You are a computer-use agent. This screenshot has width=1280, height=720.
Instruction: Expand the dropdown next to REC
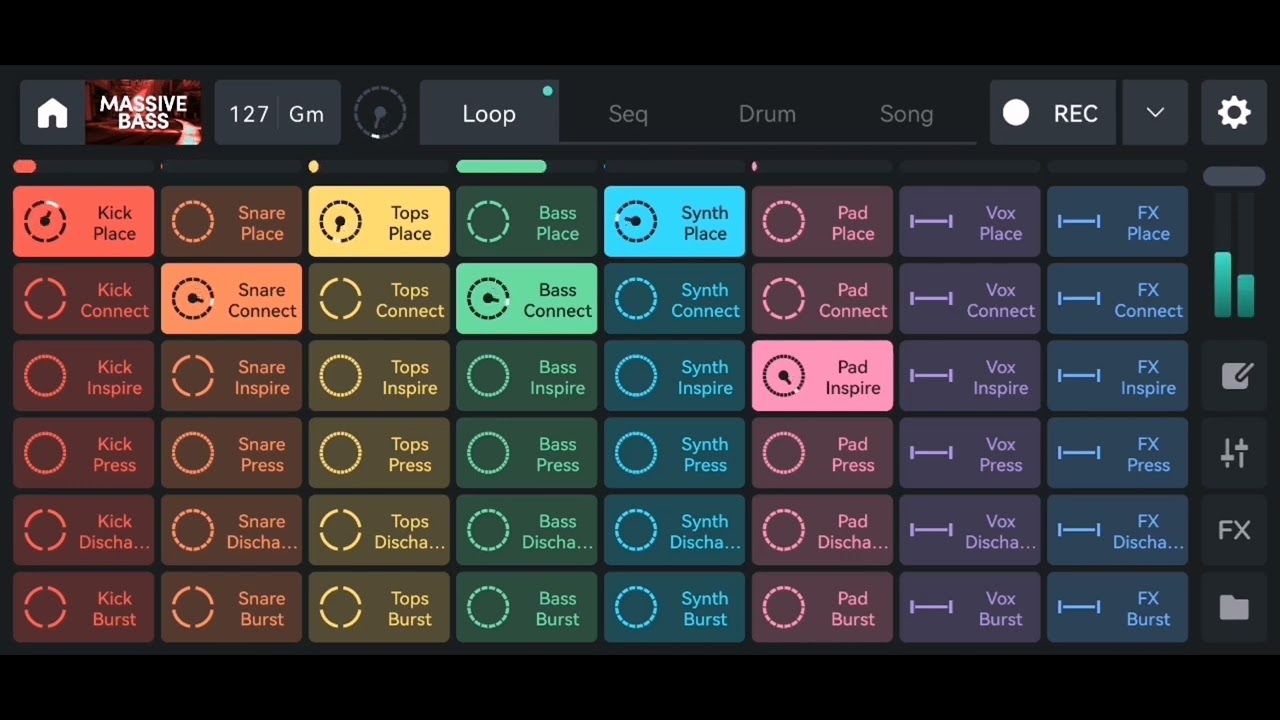pyautogui.click(x=1155, y=113)
